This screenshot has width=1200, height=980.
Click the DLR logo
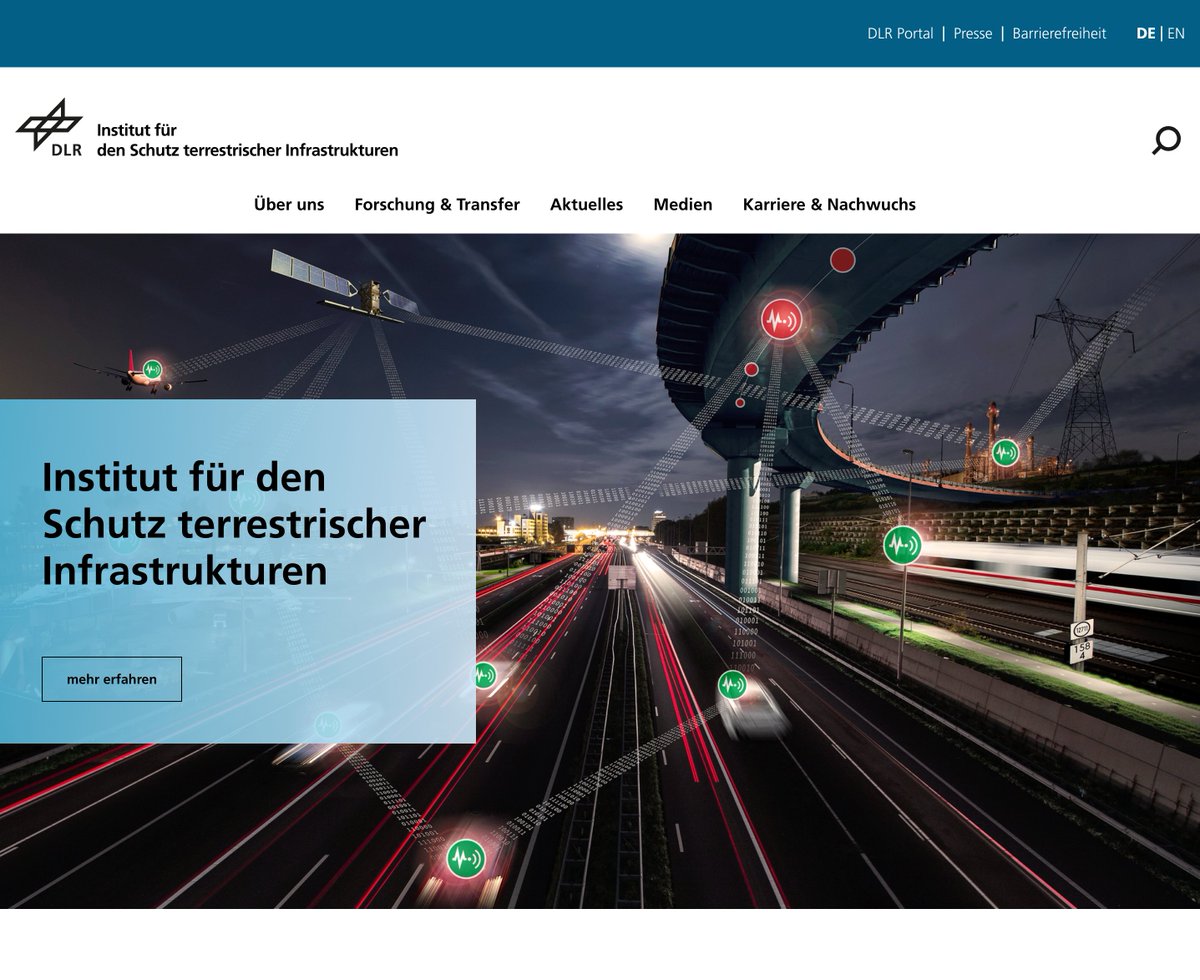coord(49,128)
